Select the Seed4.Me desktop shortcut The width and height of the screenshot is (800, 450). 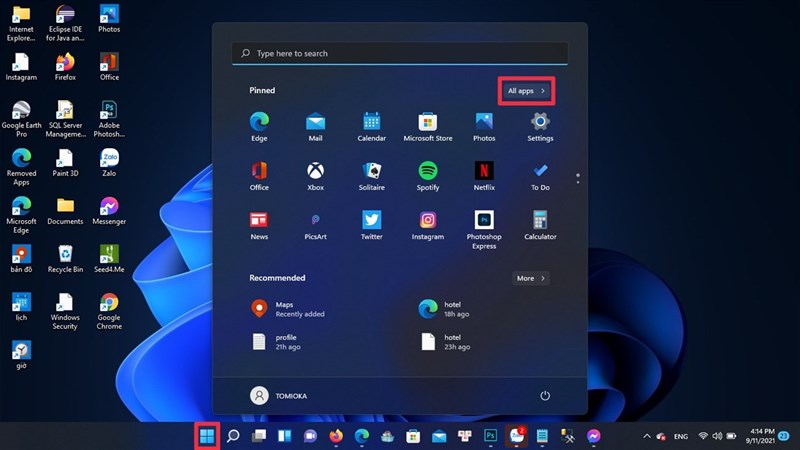109,259
